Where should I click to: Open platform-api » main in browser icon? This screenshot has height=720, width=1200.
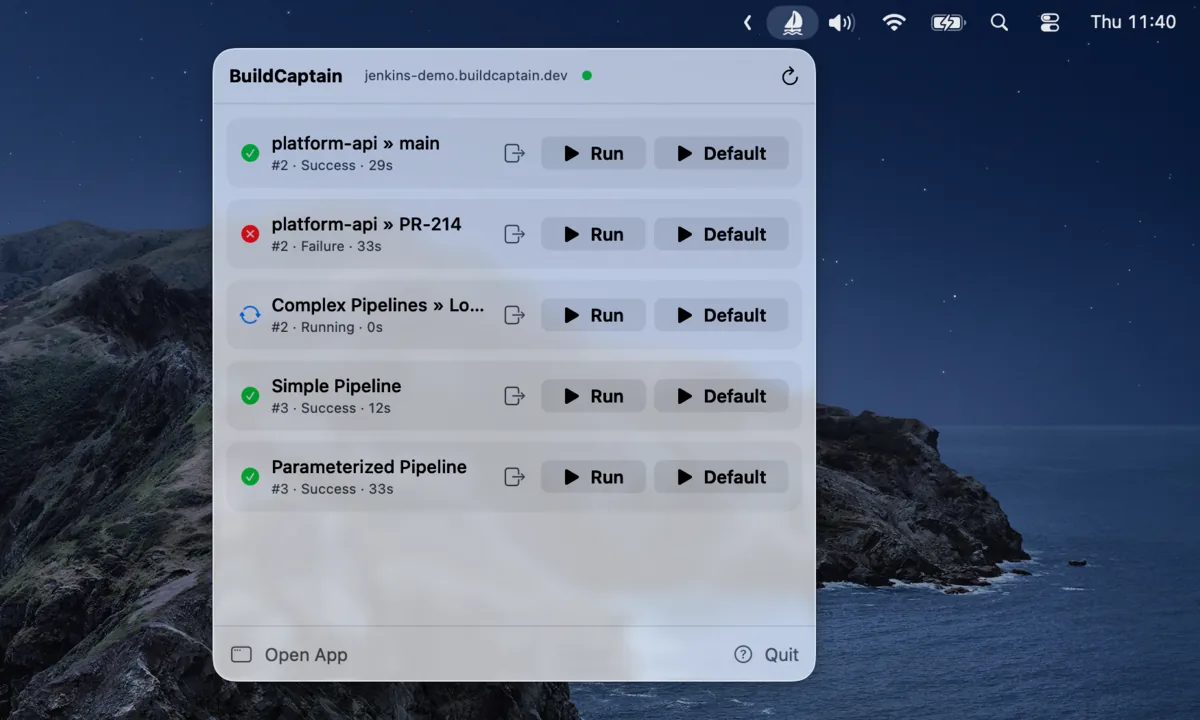tap(514, 153)
